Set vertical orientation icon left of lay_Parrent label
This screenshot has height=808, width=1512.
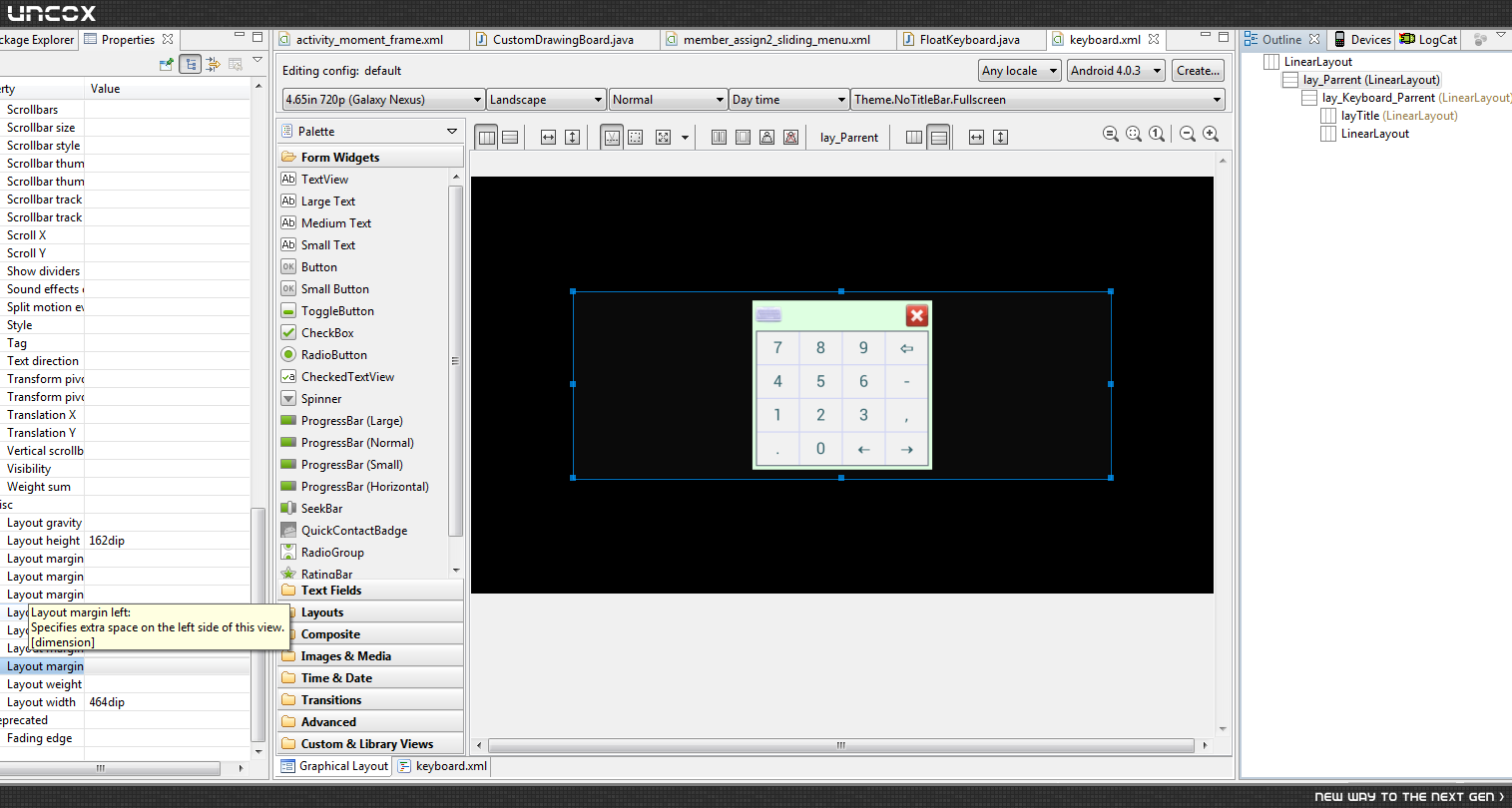pyautogui.click(x=510, y=138)
